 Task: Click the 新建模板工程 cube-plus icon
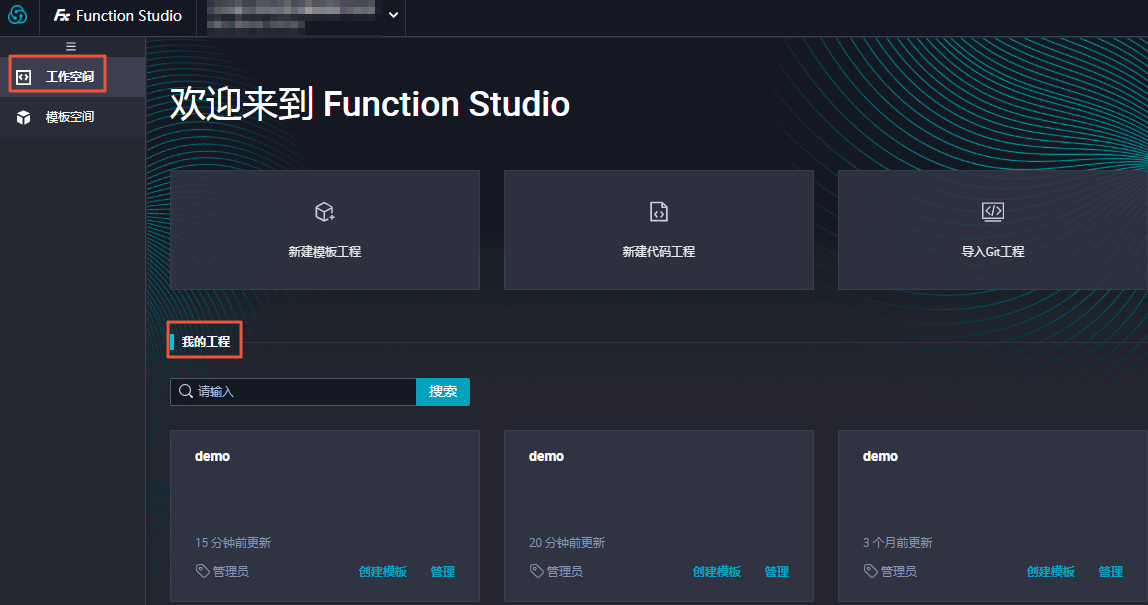point(324,212)
